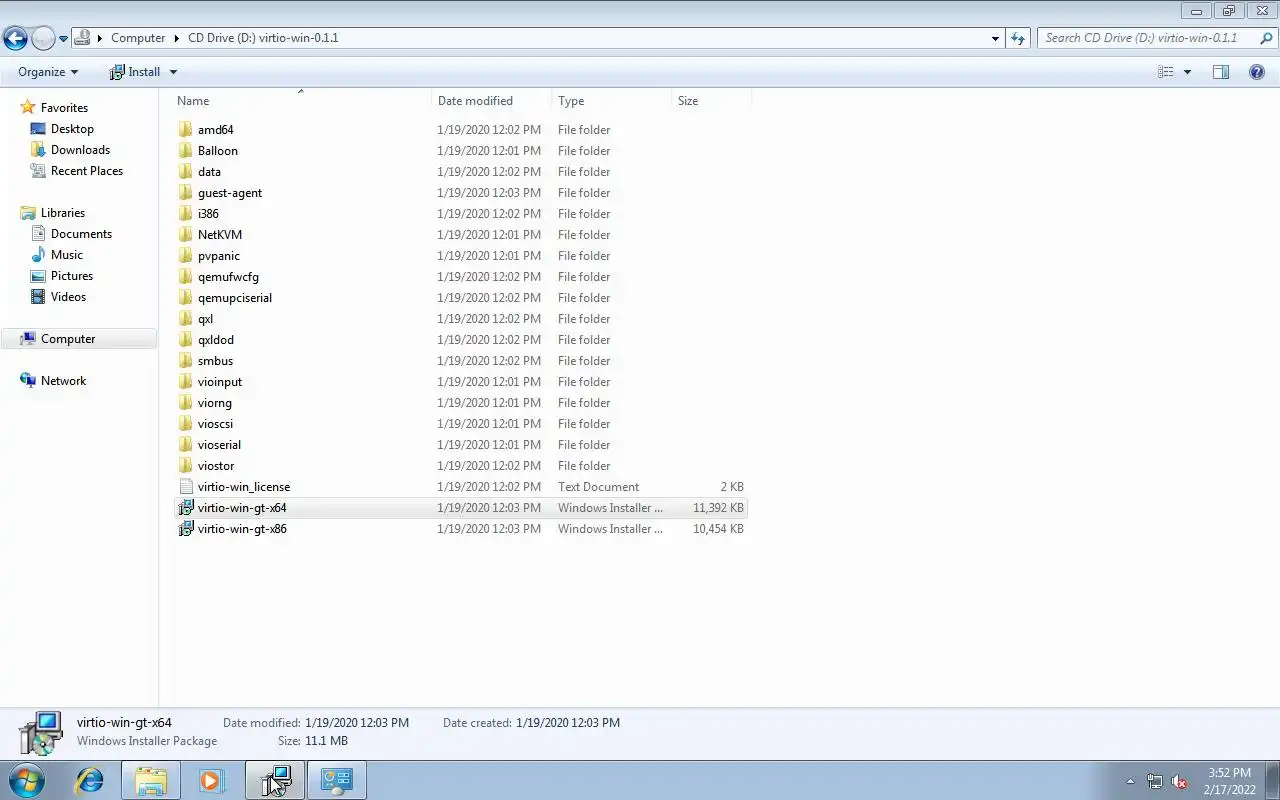1280x800 pixels.
Task: Select virtio-win-gt-x86 installer icon
Action: [185, 529]
